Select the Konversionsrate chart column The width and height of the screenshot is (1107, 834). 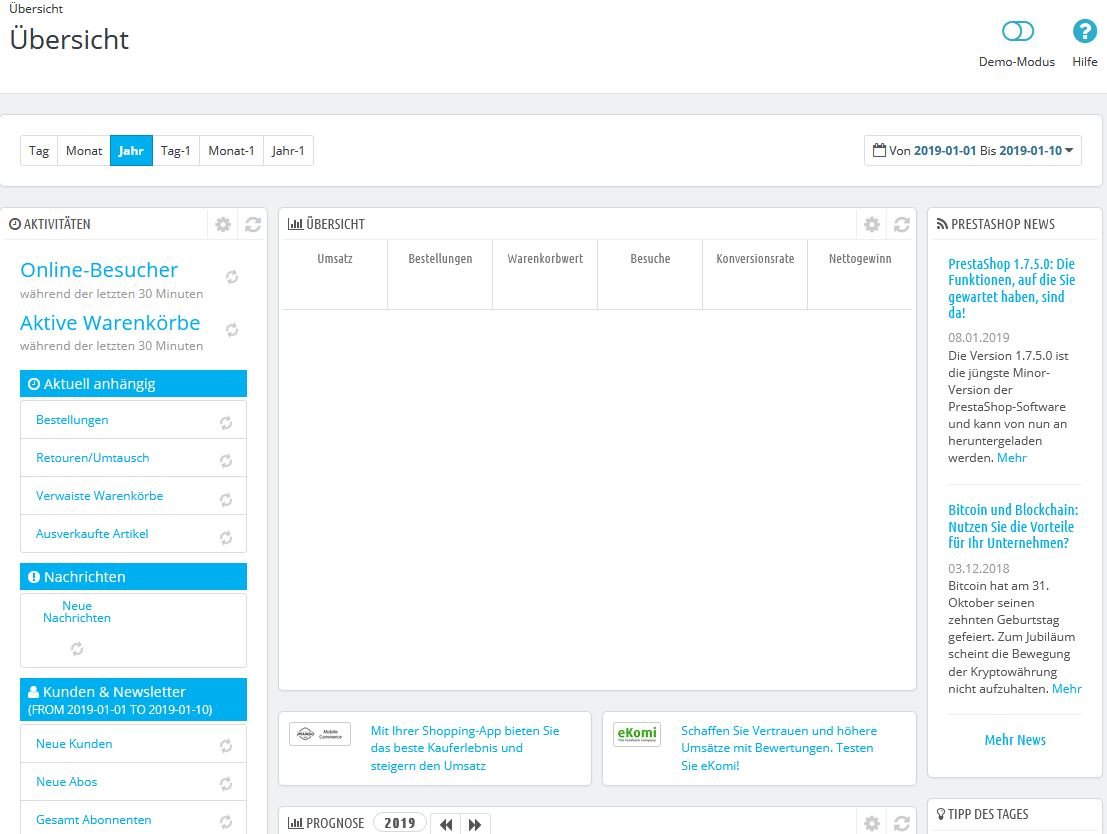pos(755,274)
